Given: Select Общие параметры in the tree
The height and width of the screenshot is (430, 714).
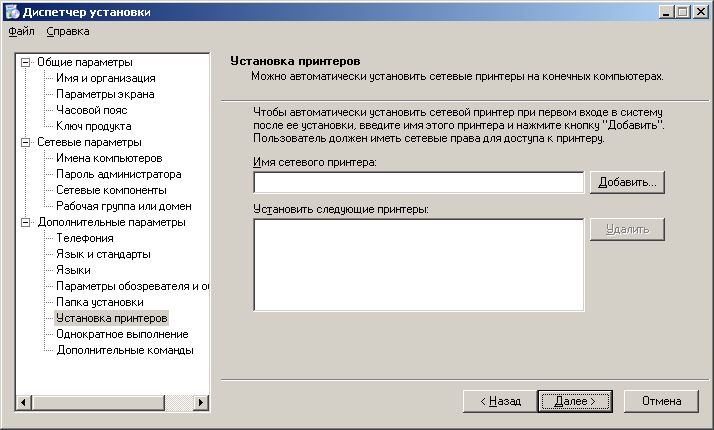Looking at the screenshot, I should pyautogui.click(x=85, y=62).
